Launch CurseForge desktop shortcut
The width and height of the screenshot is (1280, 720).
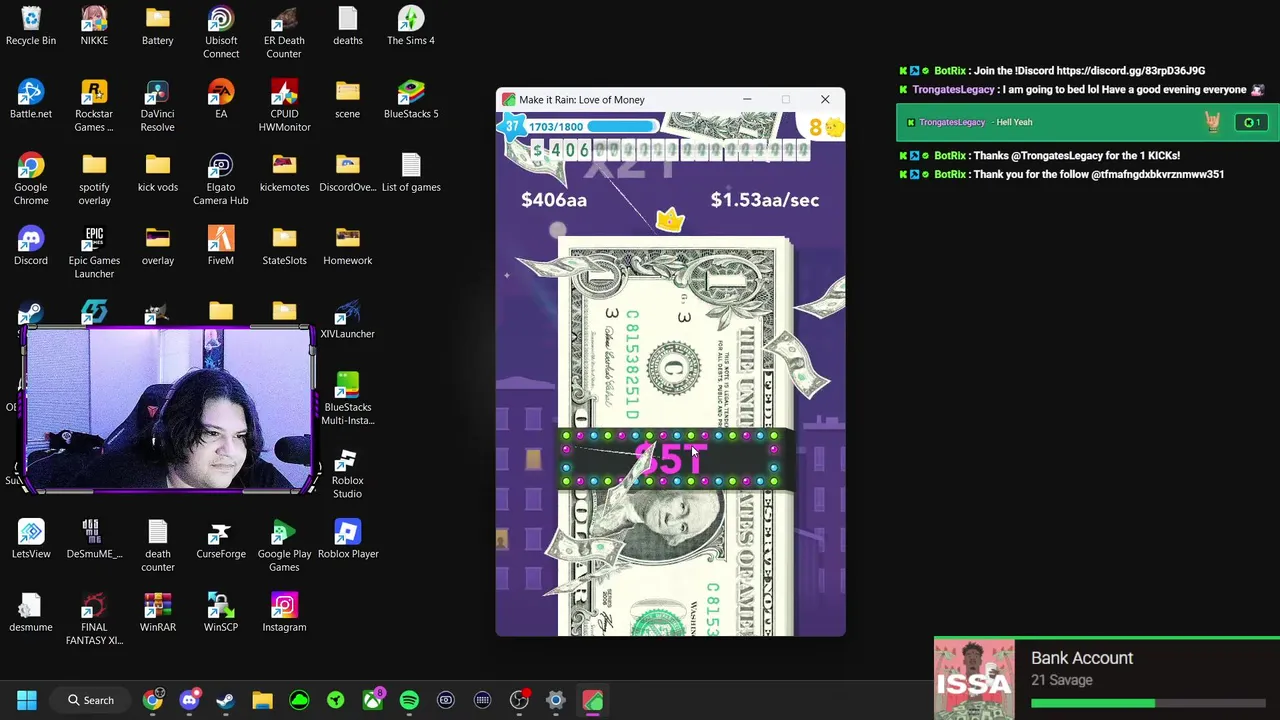221,539
